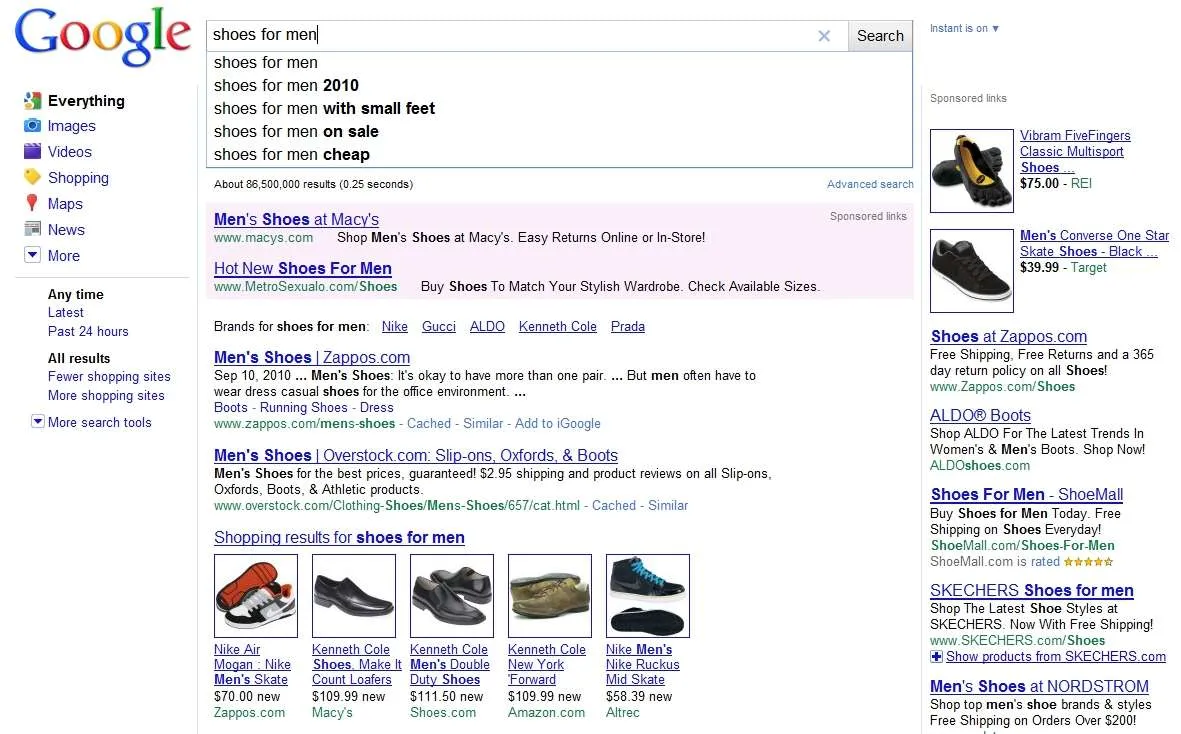Open Advanced search link
1181x734 pixels.
(x=870, y=184)
